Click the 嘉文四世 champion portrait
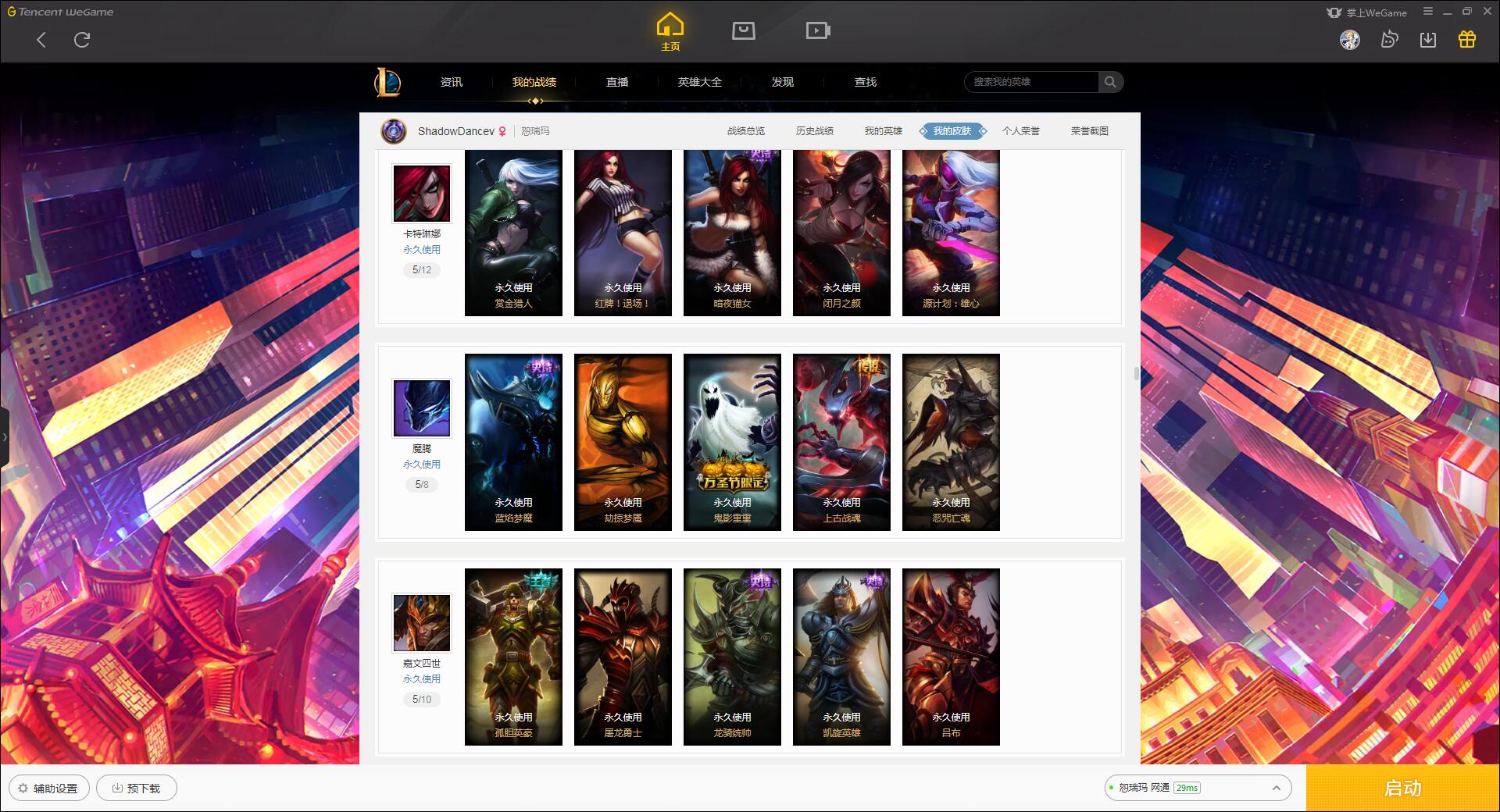Viewport: 1500px width, 812px height. [x=422, y=623]
